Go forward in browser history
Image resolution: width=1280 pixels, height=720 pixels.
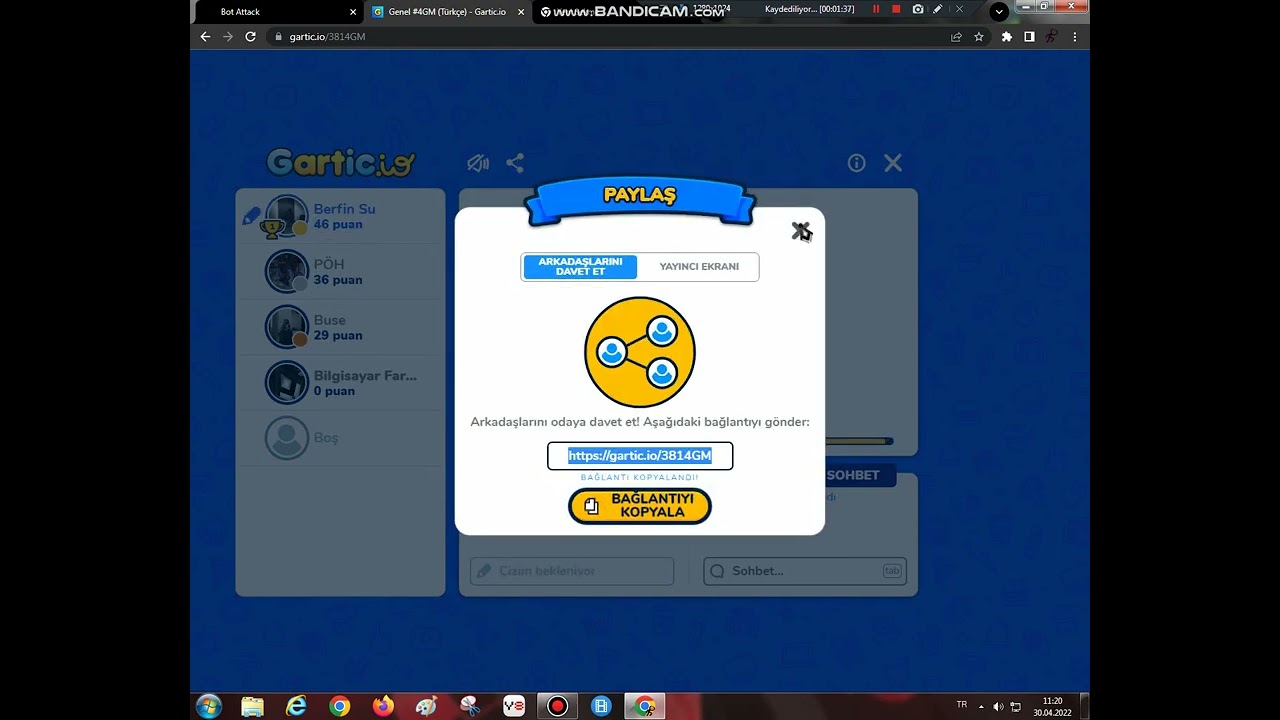(228, 36)
